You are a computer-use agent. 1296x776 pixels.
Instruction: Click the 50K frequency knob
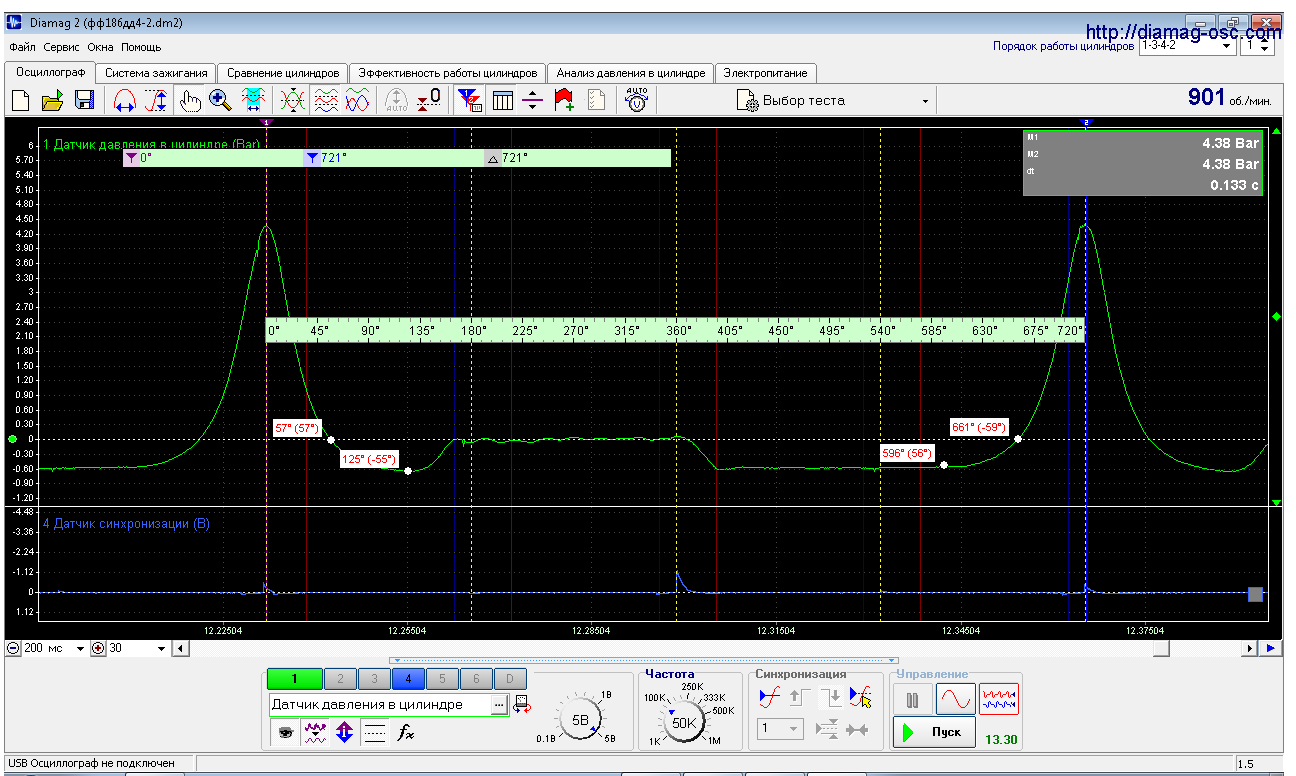tap(684, 722)
